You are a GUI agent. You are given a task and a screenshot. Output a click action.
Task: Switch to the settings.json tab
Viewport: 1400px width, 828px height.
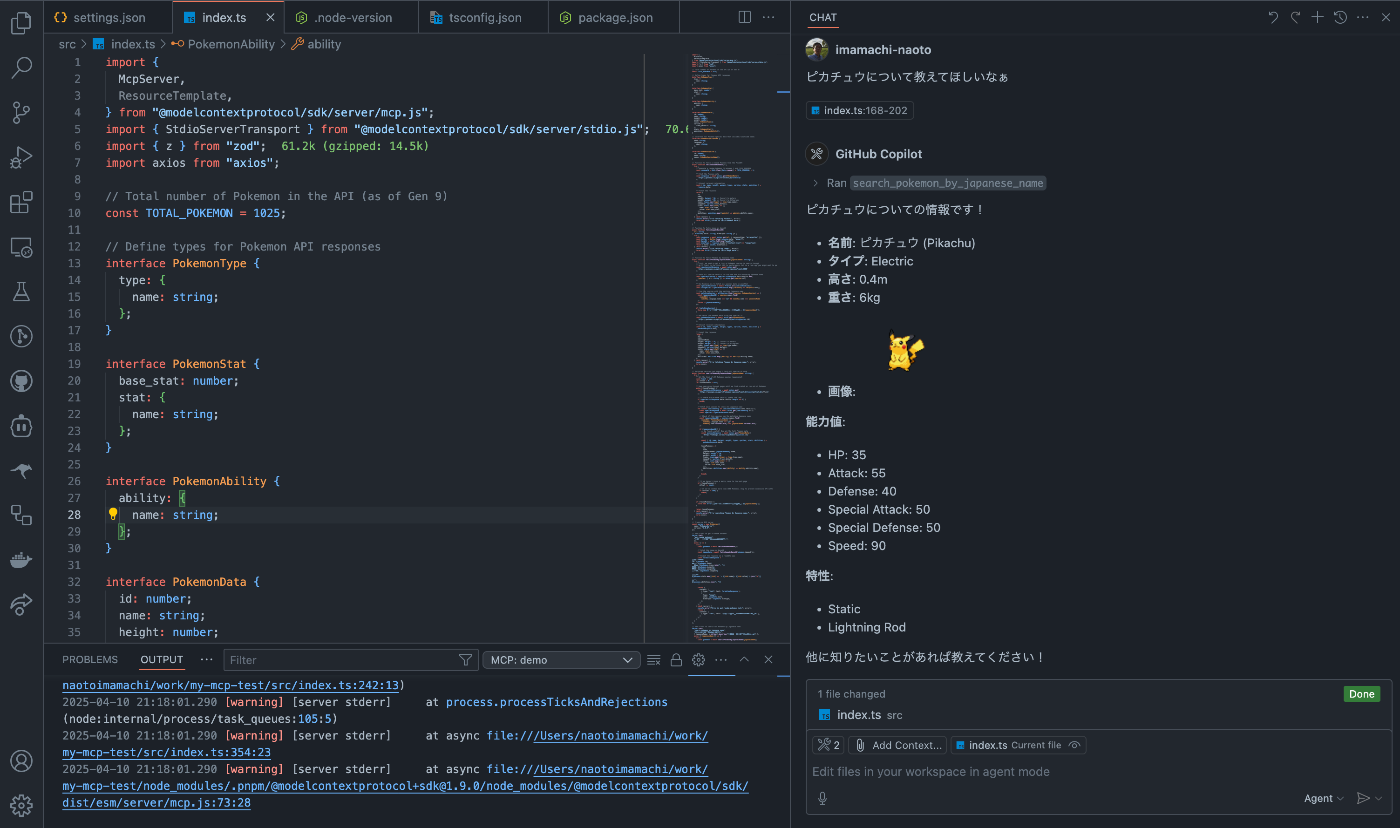point(108,18)
